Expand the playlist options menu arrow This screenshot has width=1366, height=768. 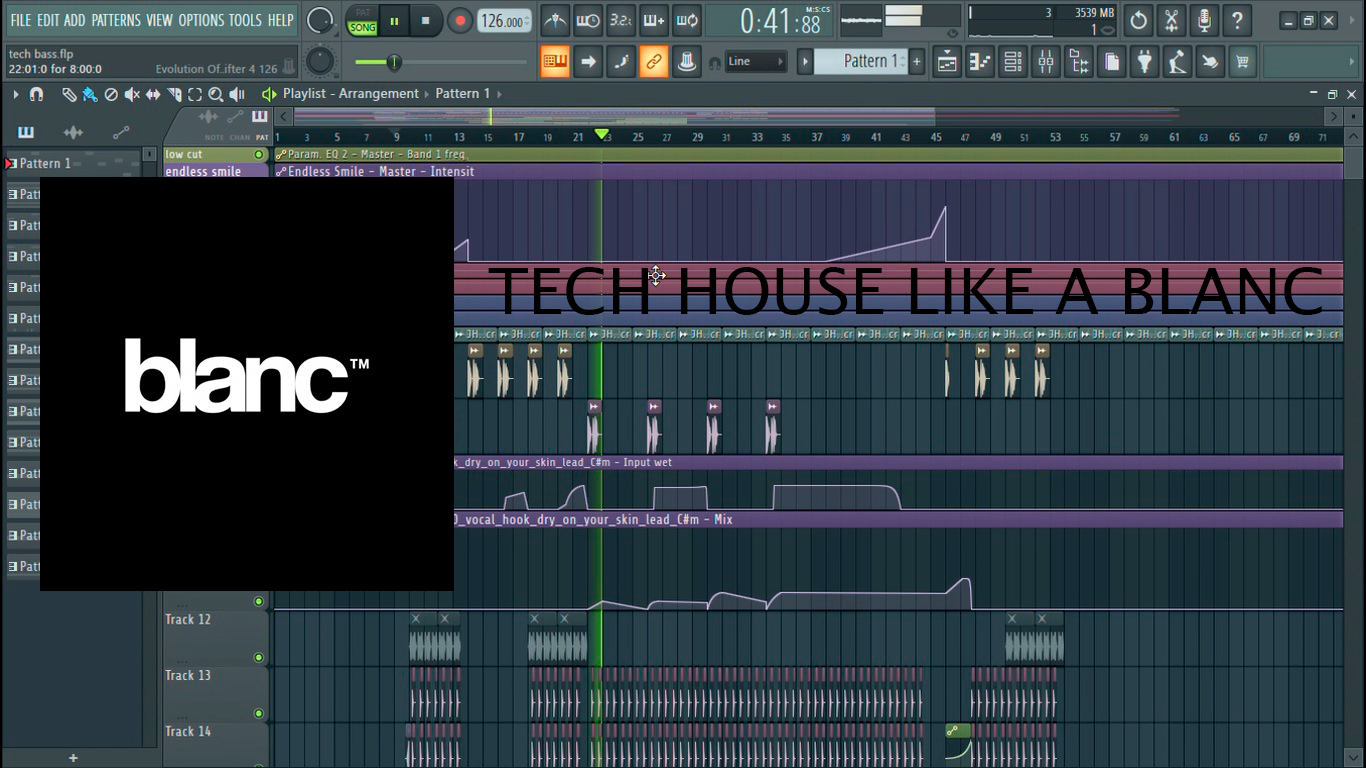(15, 94)
